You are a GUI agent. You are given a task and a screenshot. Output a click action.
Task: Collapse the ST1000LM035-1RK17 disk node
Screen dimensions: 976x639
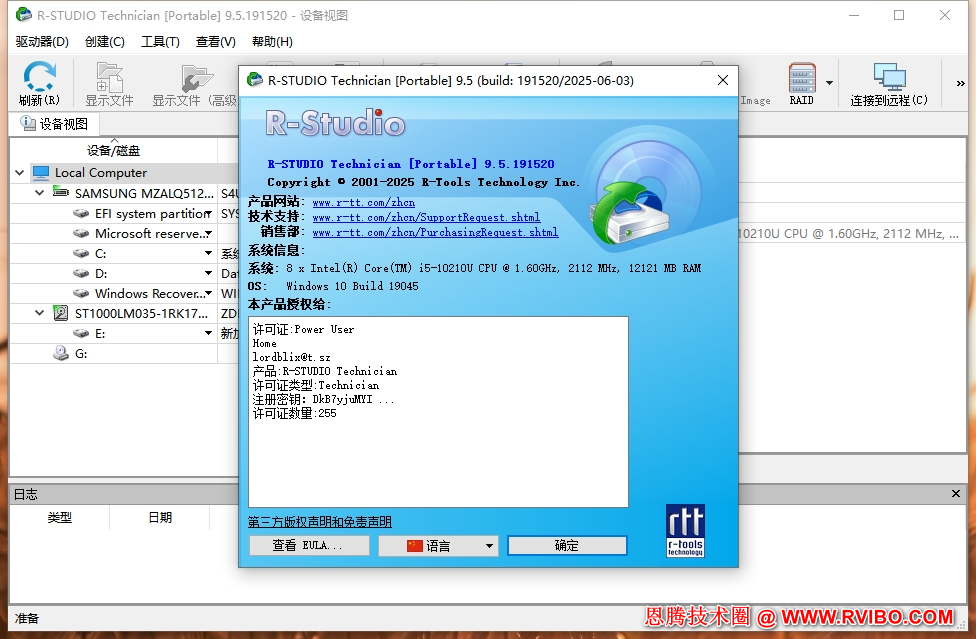39,313
